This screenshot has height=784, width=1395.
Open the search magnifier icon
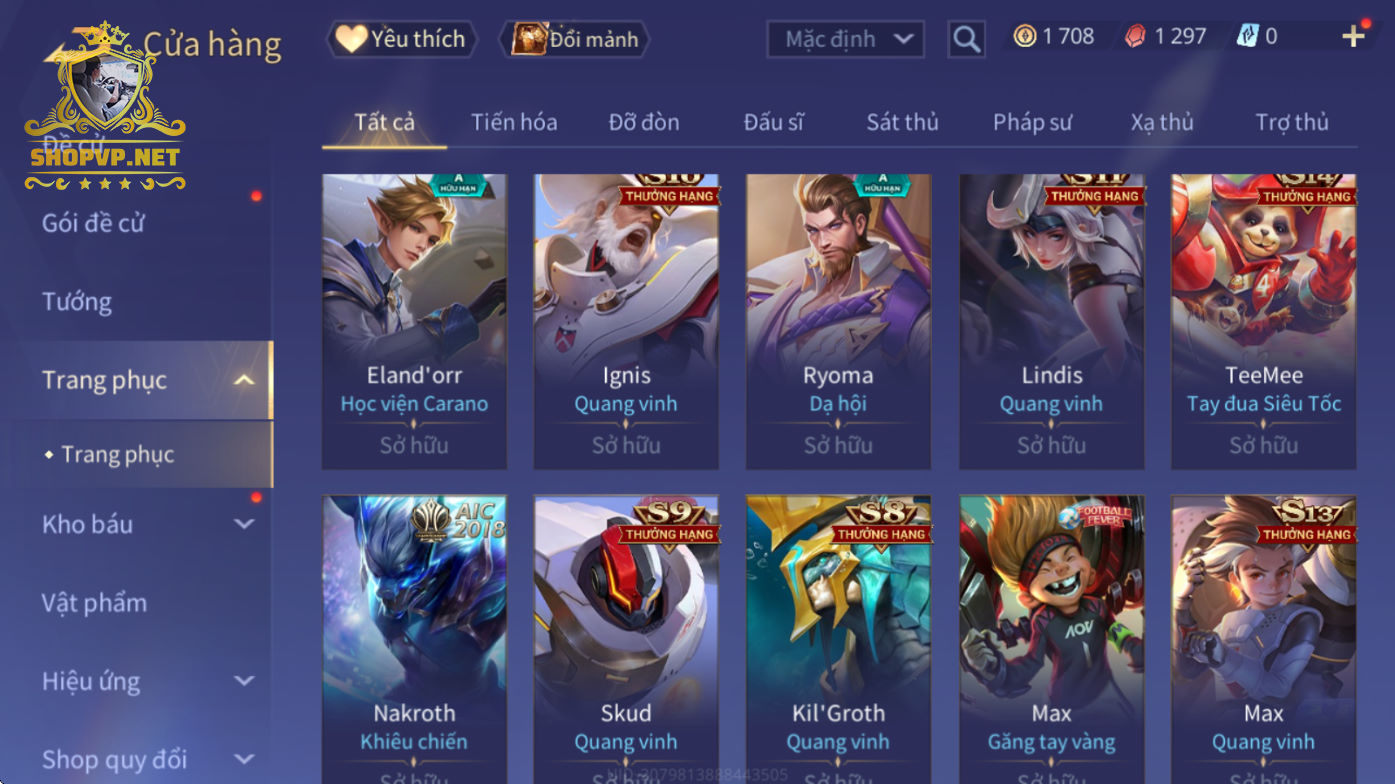[966, 39]
